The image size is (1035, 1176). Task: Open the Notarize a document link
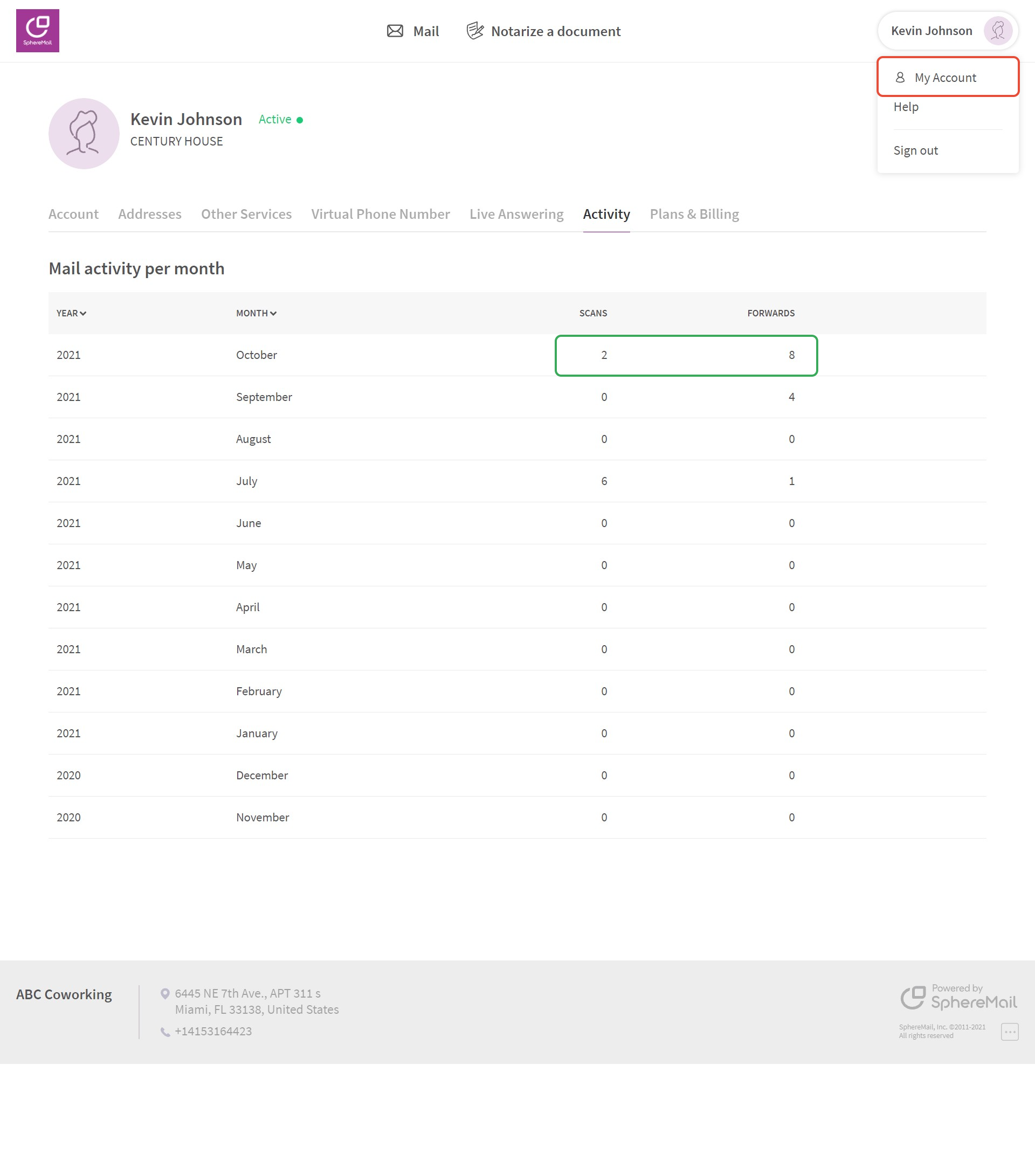(x=555, y=31)
